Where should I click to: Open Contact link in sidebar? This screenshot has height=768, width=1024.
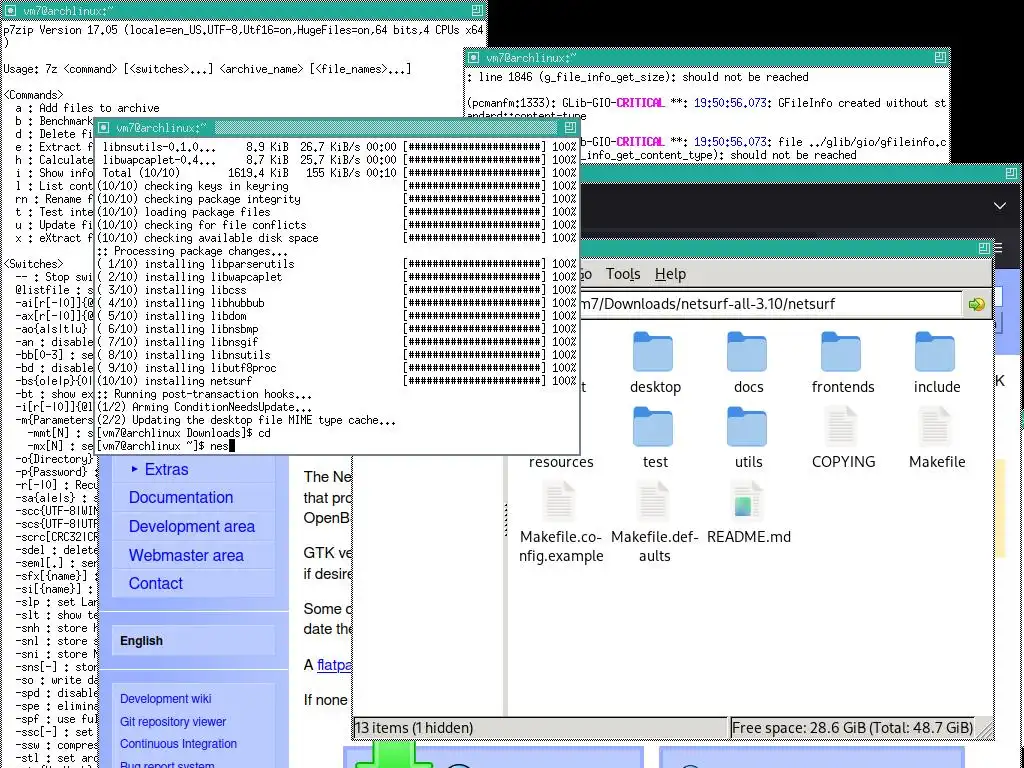click(155, 584)
